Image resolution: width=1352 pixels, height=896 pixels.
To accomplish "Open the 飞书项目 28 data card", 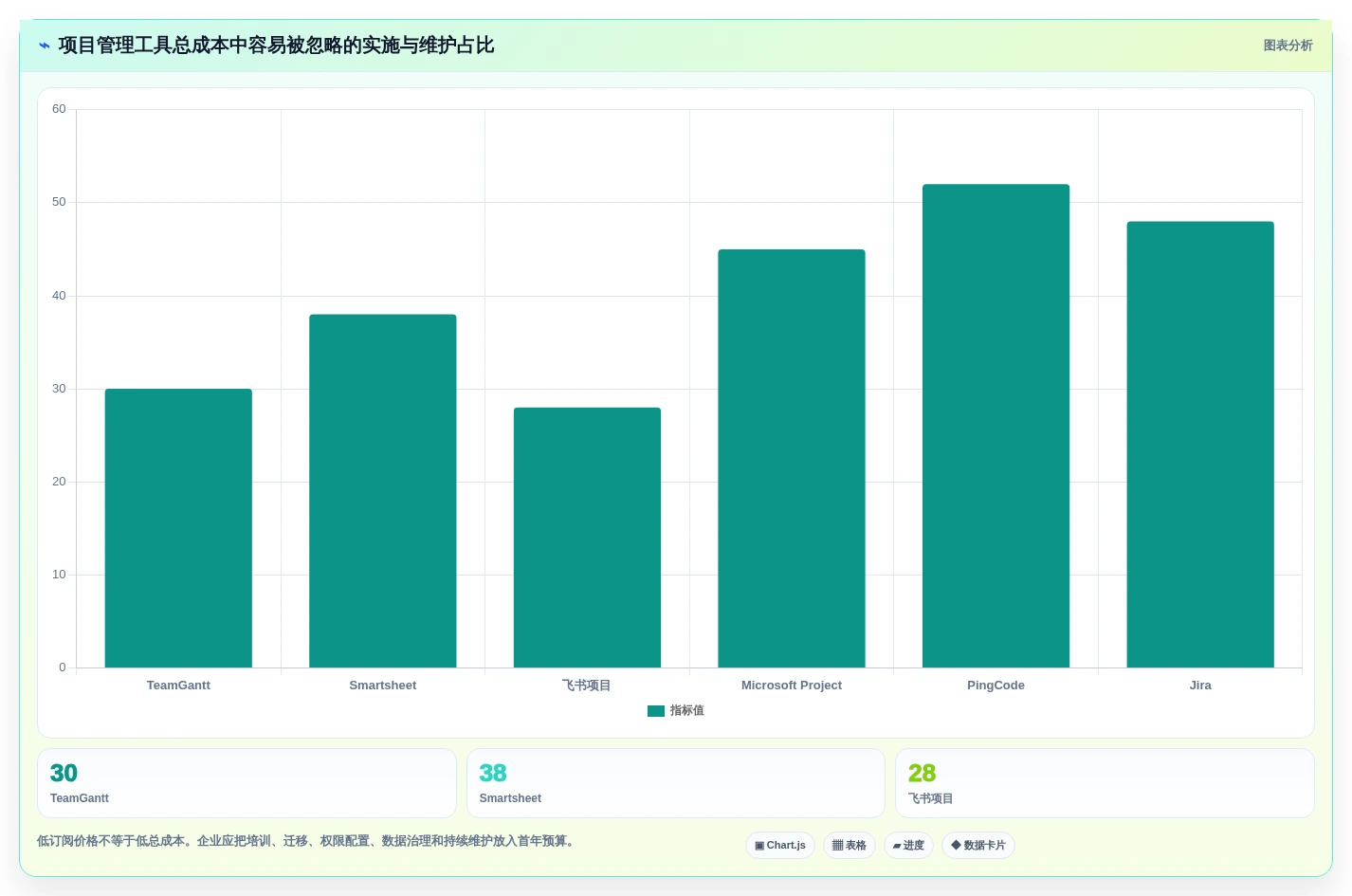I will pos(1105,783).
